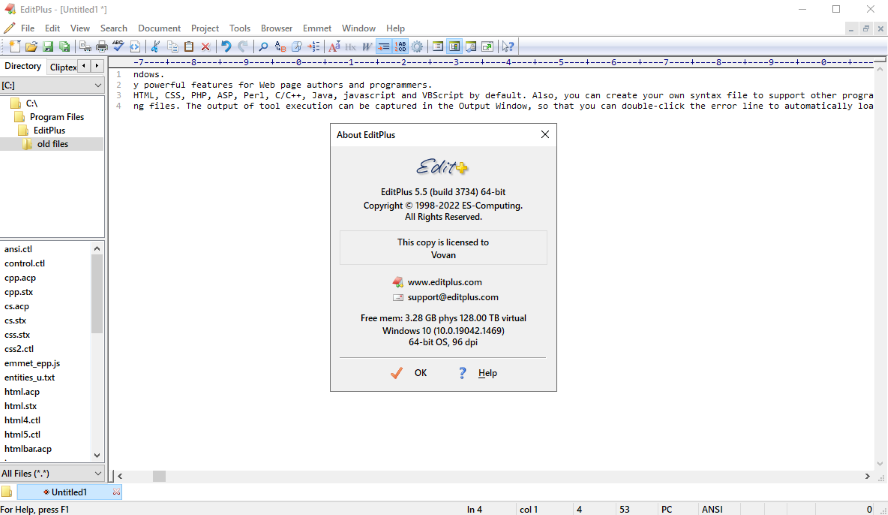Image resolution: width=888 pixels, height=515 pixels.
Task: Save the document with floppy icon
Action: [x=48, y=46]
